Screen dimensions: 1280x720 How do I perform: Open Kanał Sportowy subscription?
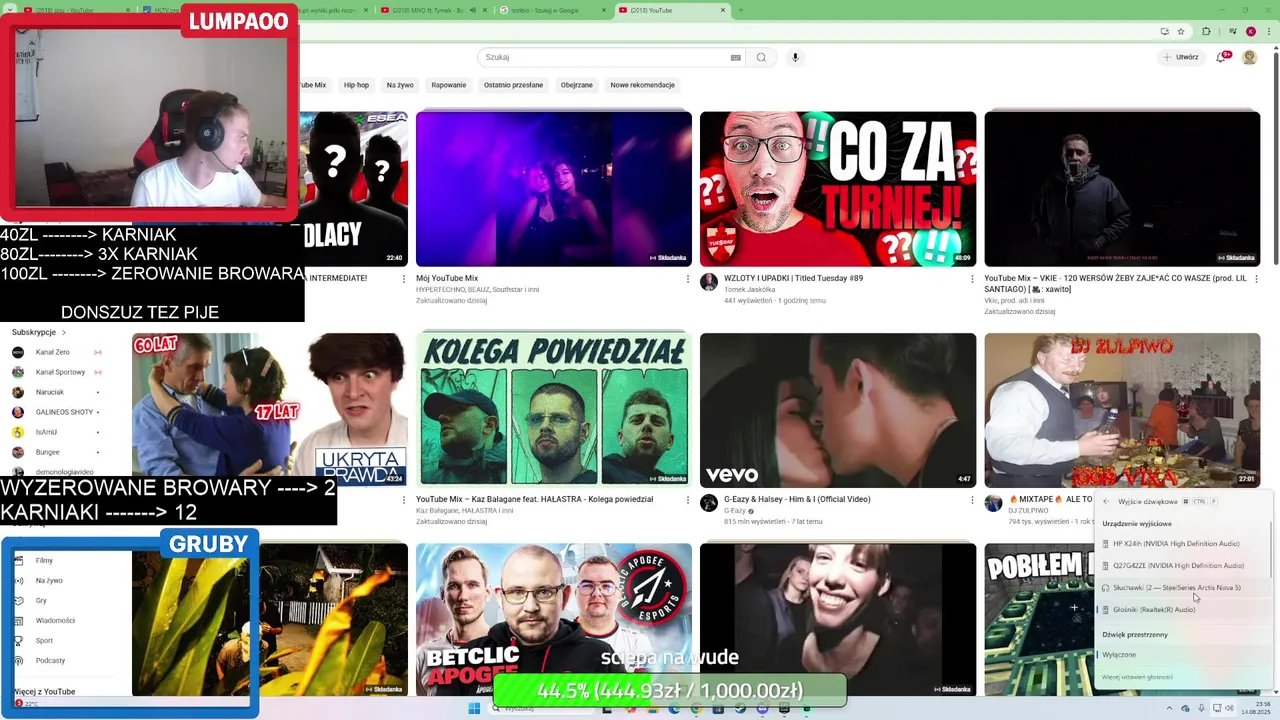(x=57, y=372)
